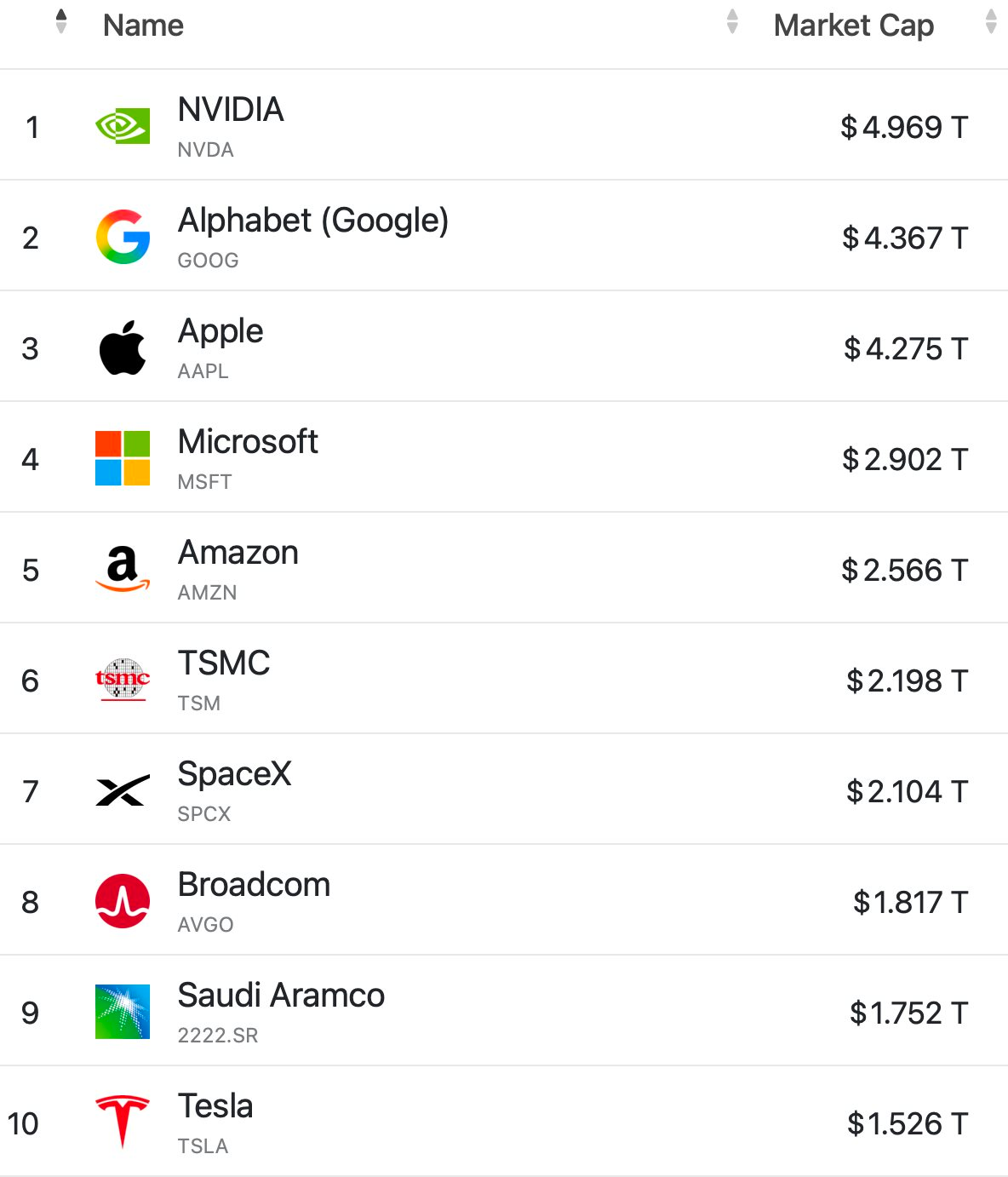Sort by rank using arrows left of Name
This screenshot has height=1177, width=1008.
60,21
